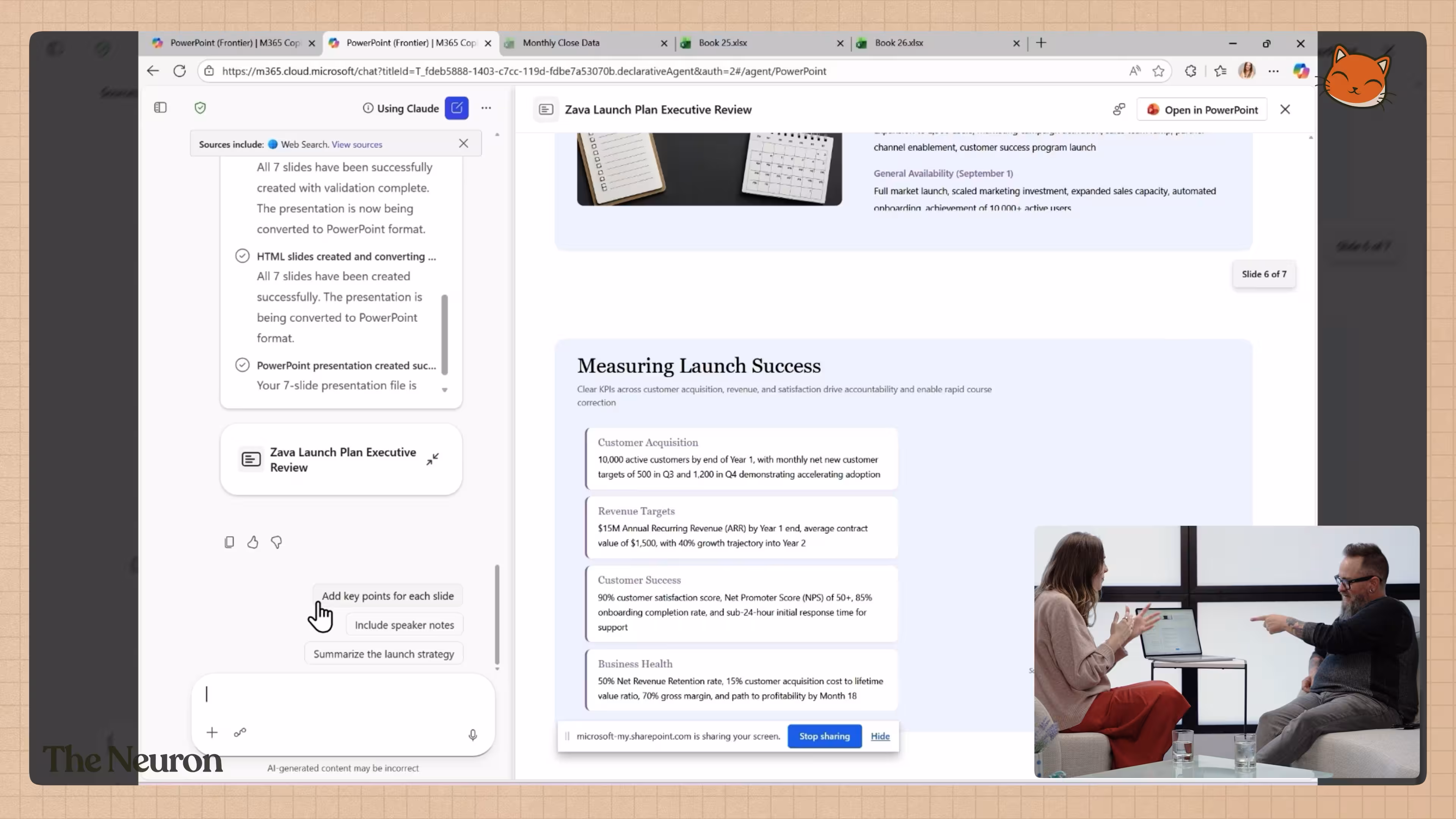The image size is (1456, 819).
Task: Click the down arrow of steps scrollbar
Action: point(445,390)
